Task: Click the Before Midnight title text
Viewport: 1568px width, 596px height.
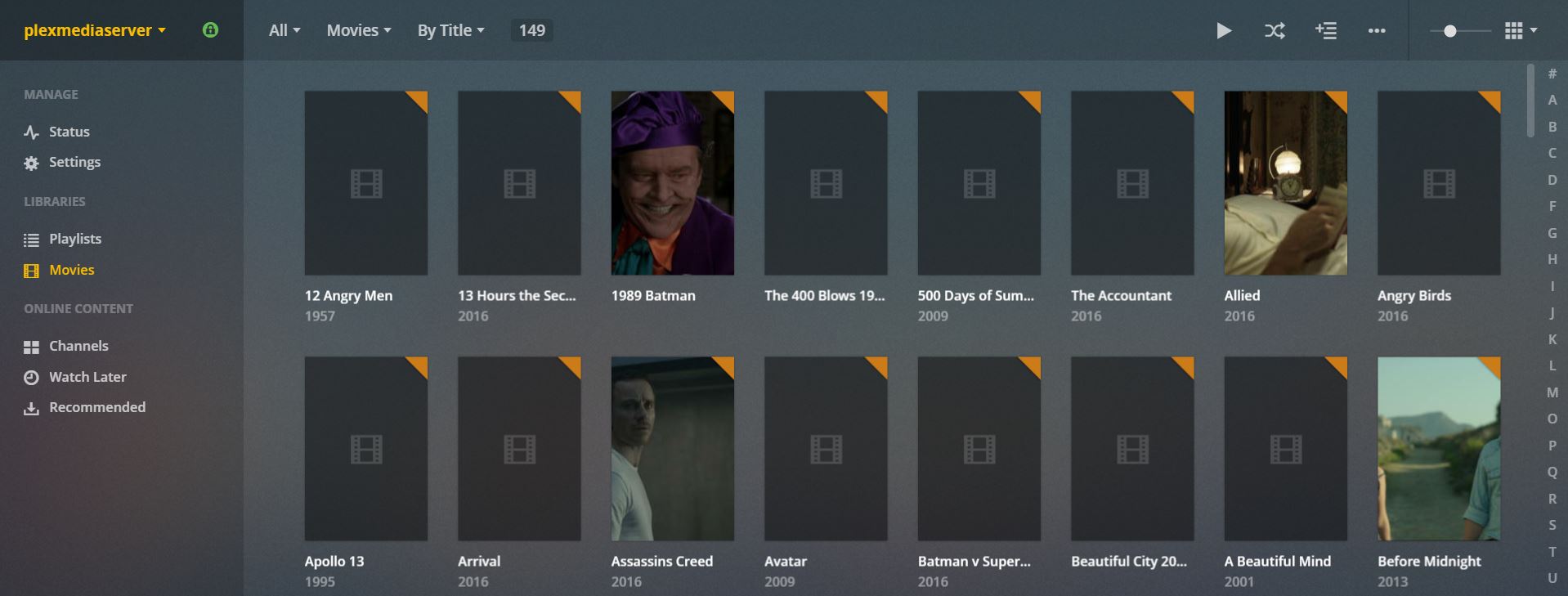Action: pos(1429,562)
